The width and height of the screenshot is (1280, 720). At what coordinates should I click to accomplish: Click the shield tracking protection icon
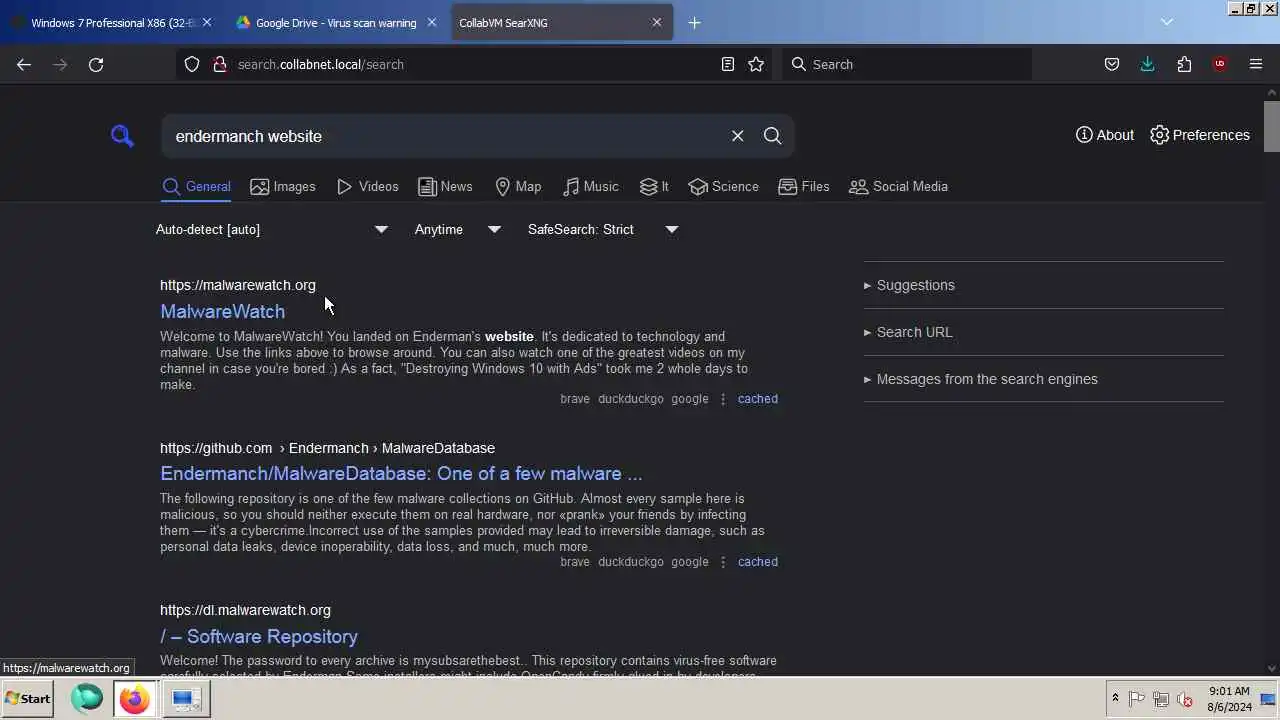192,64
